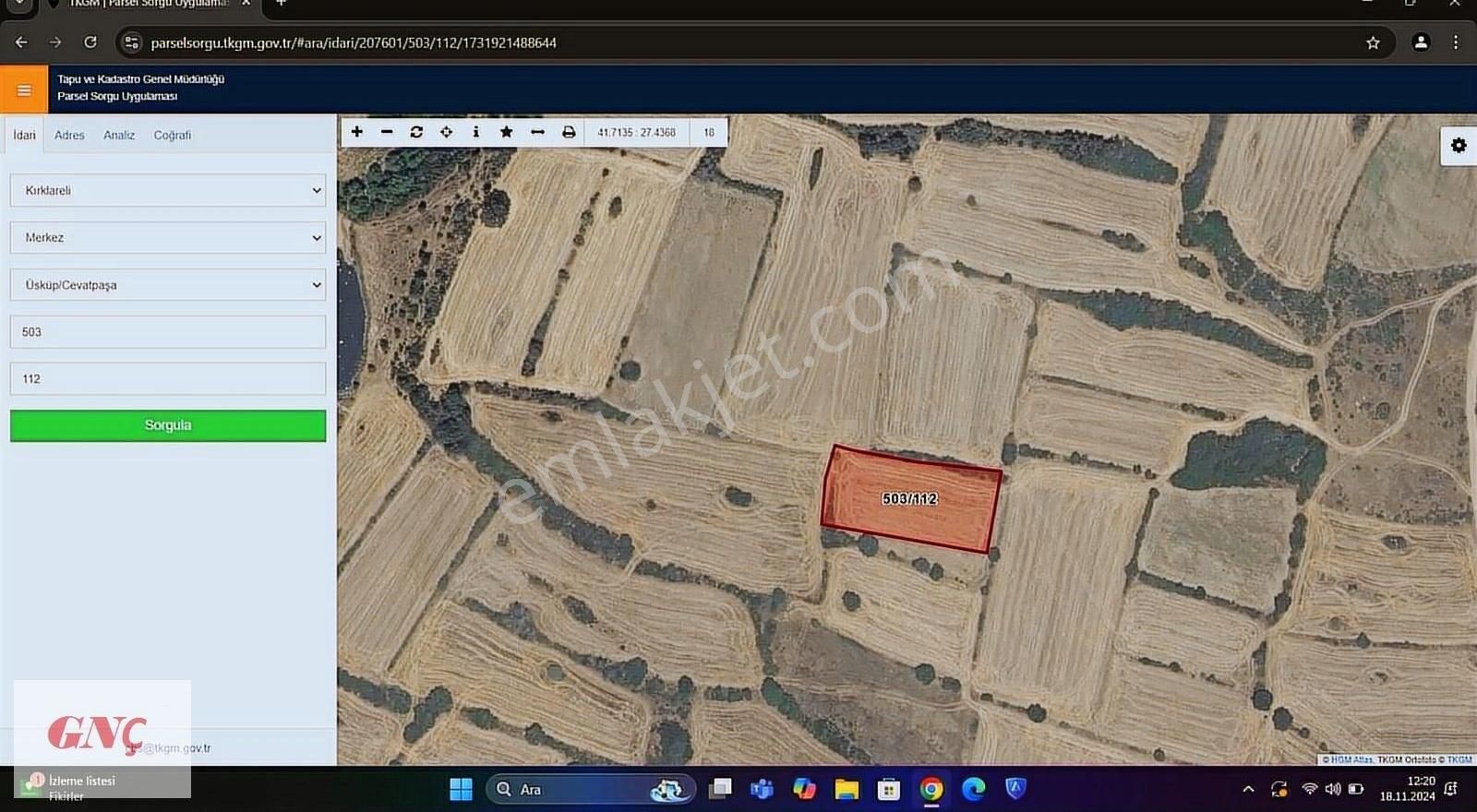The height and width of the screenshot is (812, 1477).
Task: Select the info query tool
Action: pyautogui.click(x=476, y=132)
